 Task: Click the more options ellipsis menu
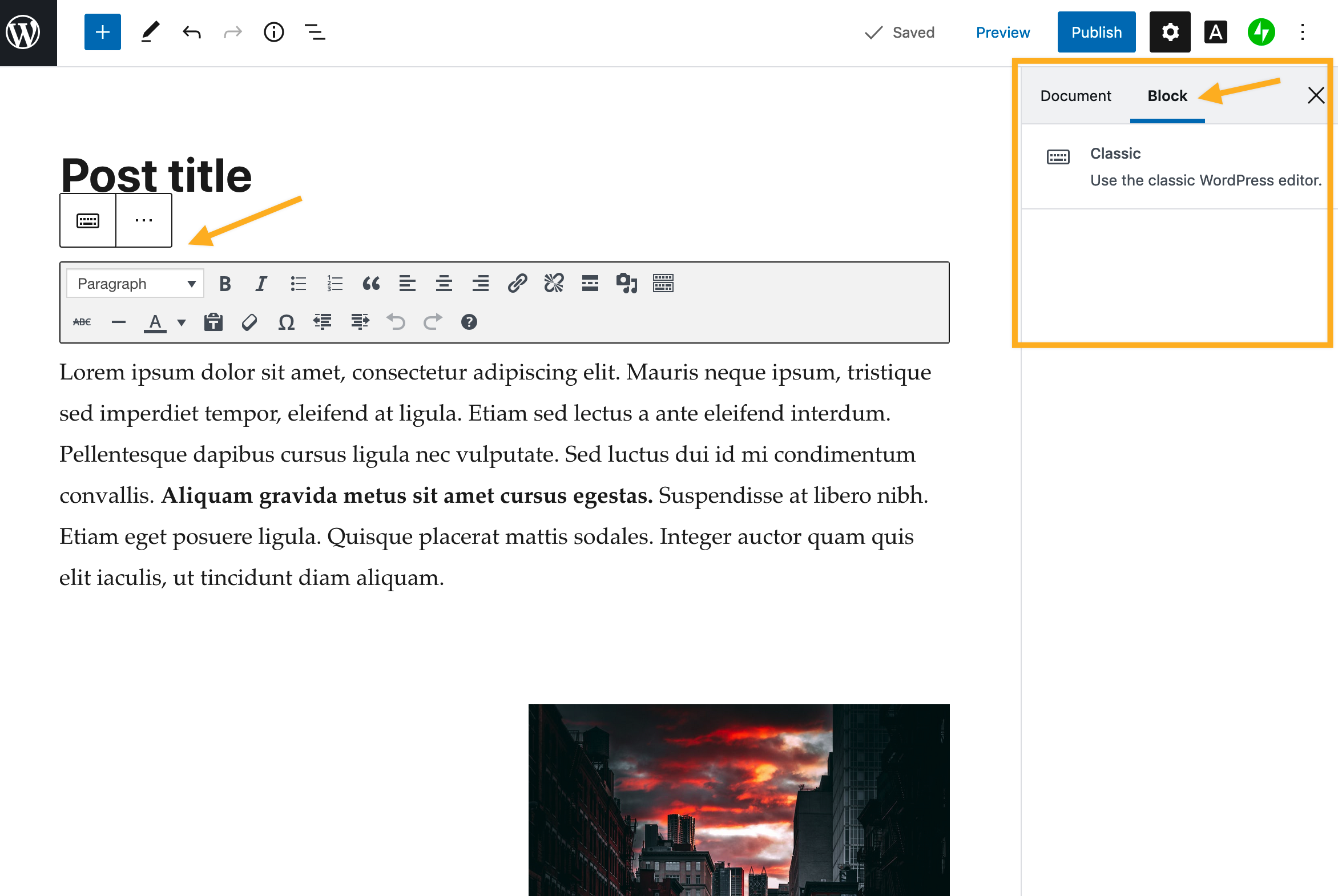(x=144, y=220)
